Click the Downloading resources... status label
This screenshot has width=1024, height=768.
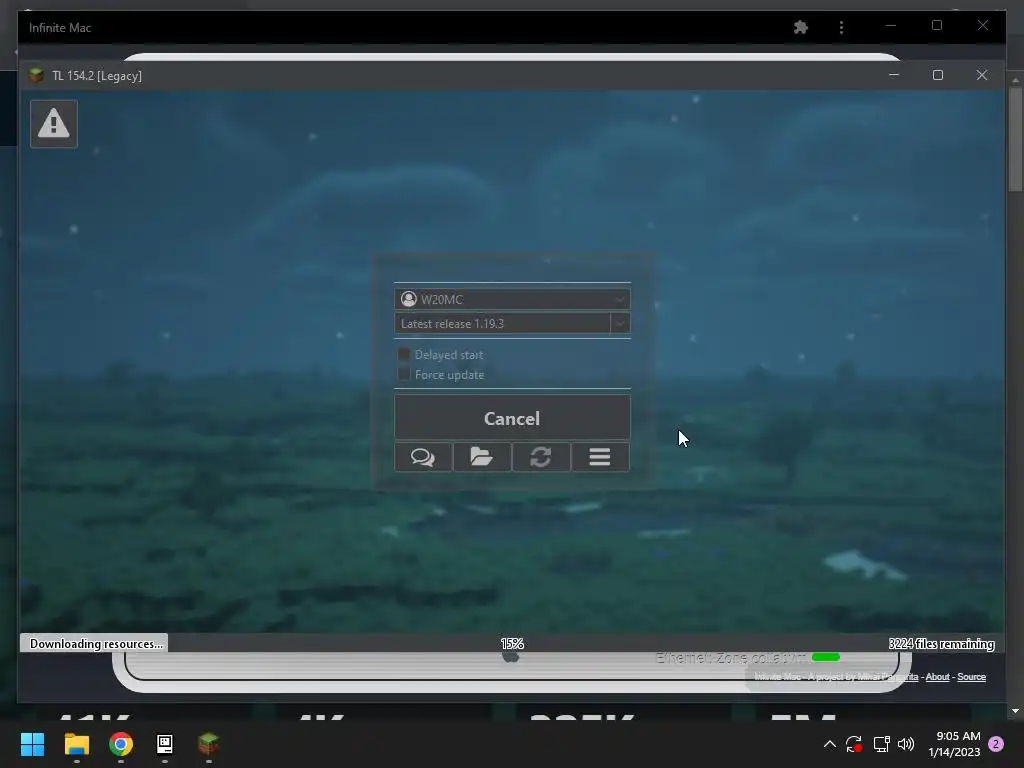coord(96,643)
